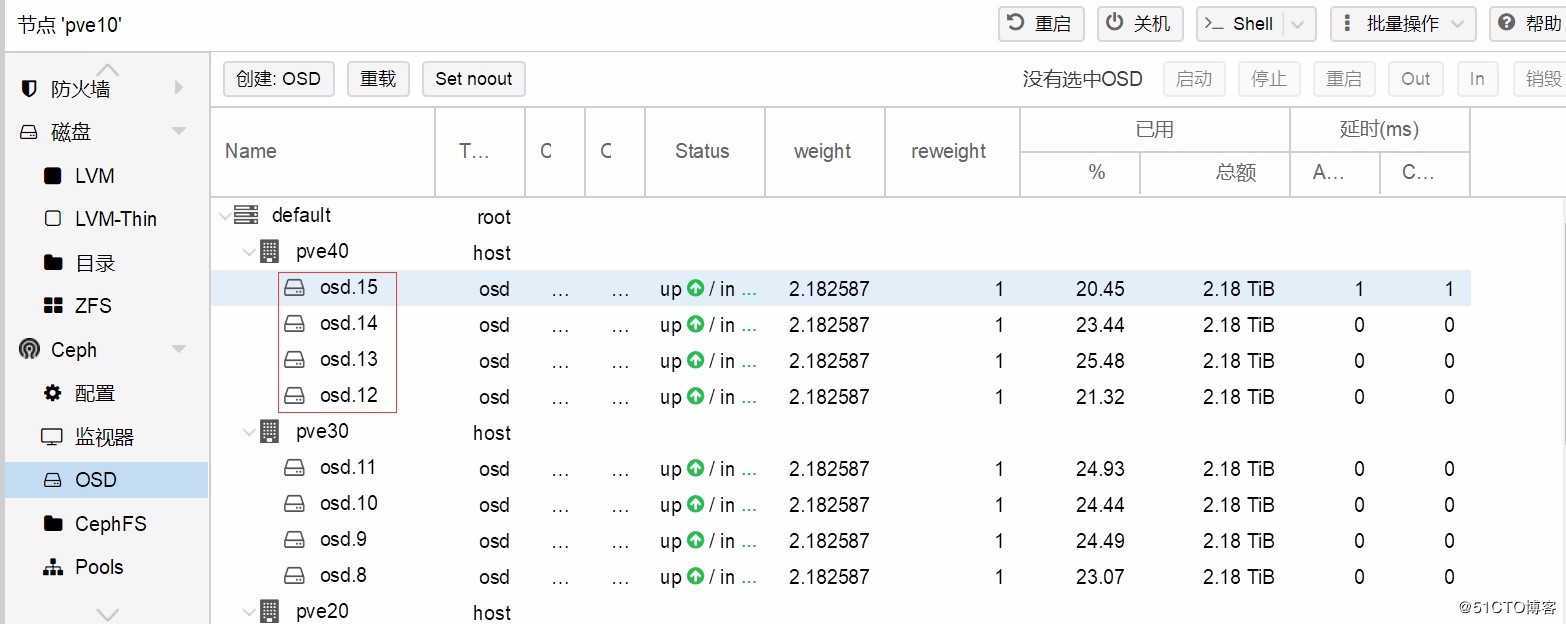Viewport: 1566px width, 624px height.
Task: Click the green up-arrow status for osd.8
Action: (x=696, y=577)
